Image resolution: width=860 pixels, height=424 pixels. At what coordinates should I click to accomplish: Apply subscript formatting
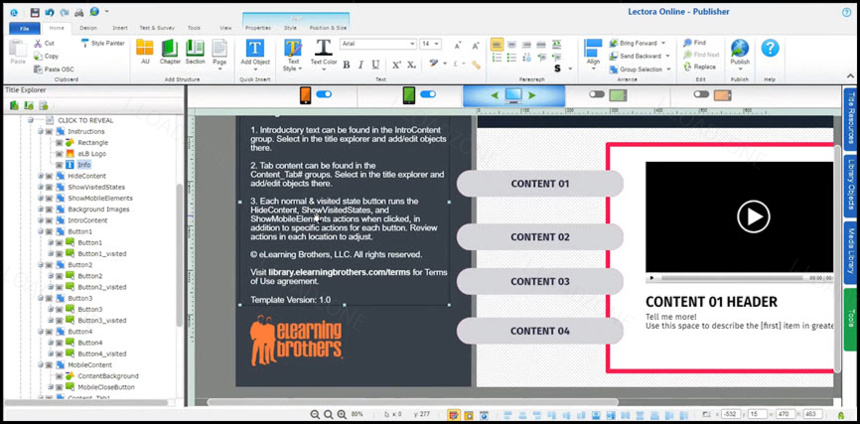click(x=411, y=65)
